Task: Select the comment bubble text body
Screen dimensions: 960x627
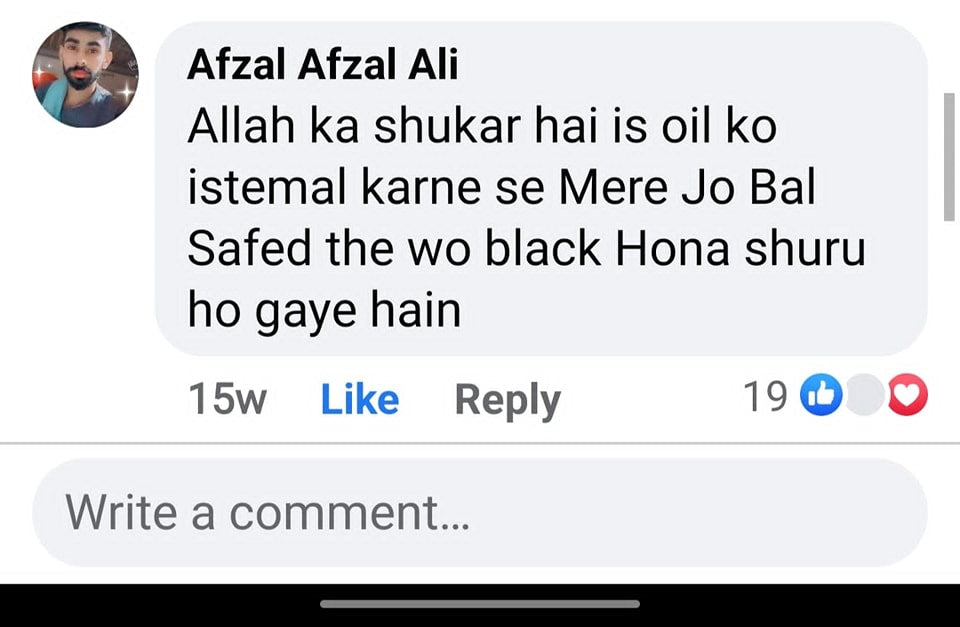Action: pyautogui.click(x=526, y=217)
